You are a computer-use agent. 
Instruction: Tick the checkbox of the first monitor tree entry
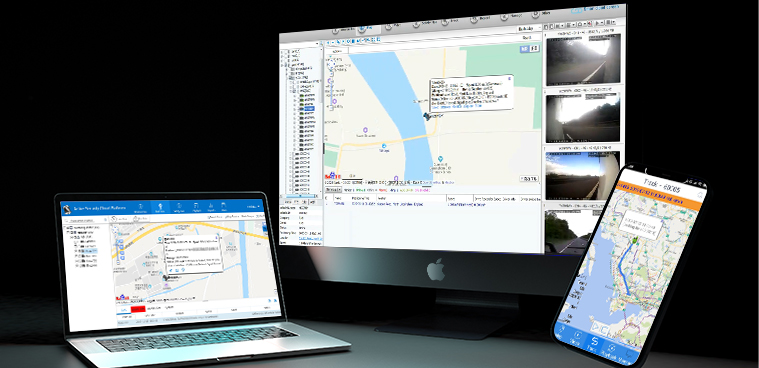pos(289,51)
